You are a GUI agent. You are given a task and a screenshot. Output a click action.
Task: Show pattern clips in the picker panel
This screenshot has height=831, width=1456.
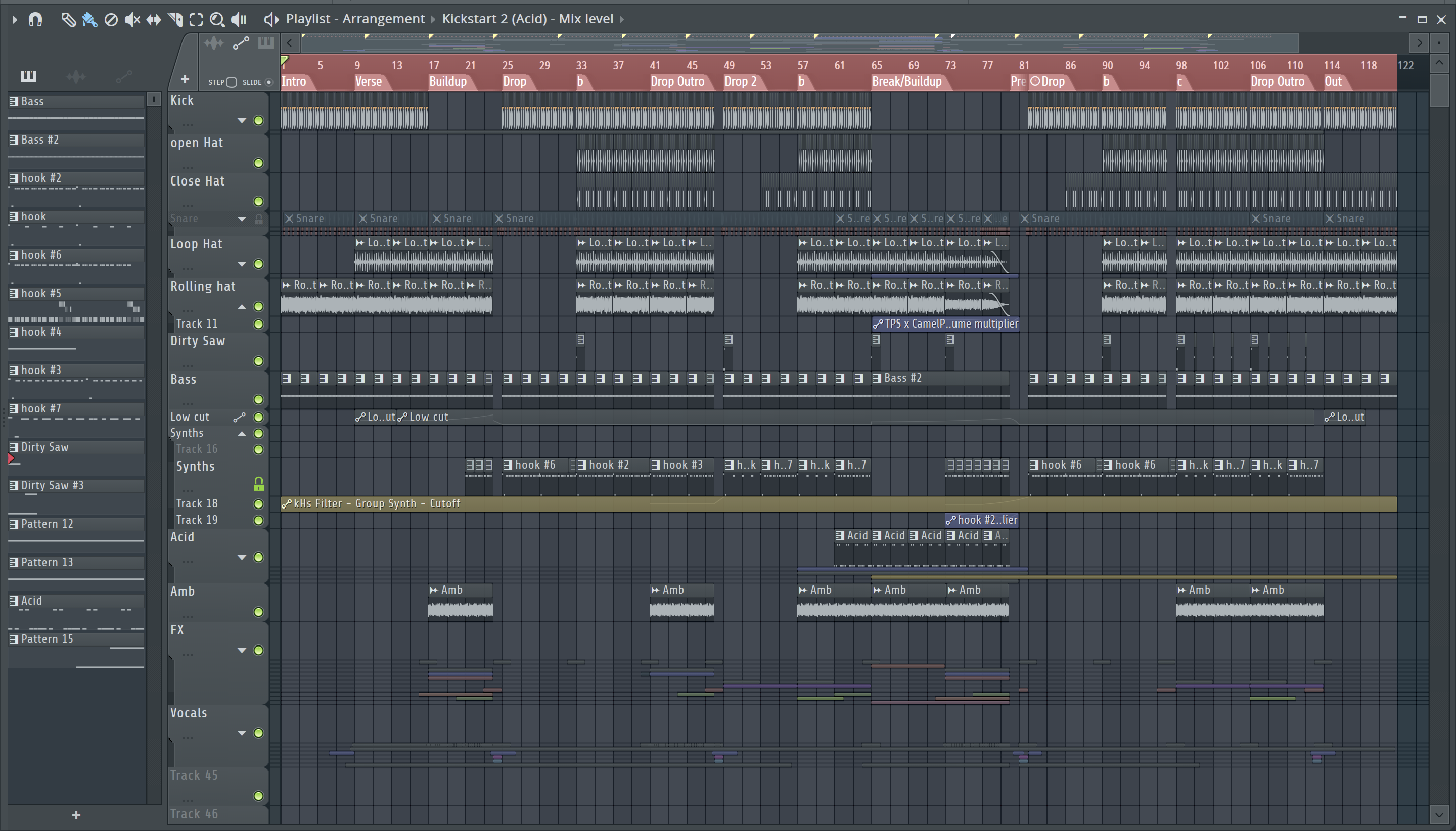[28, 76]
